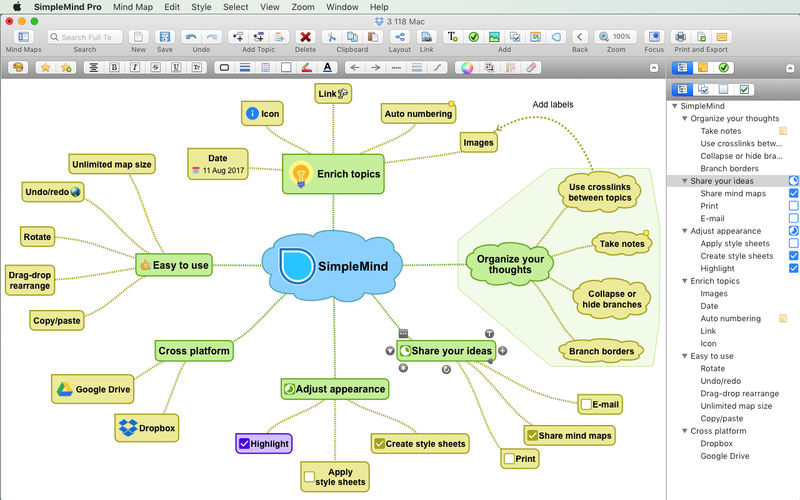Viewport: 800px width, 500px height.
Task: Click the eraser clear style icon
Action: [x=531, y=67]
